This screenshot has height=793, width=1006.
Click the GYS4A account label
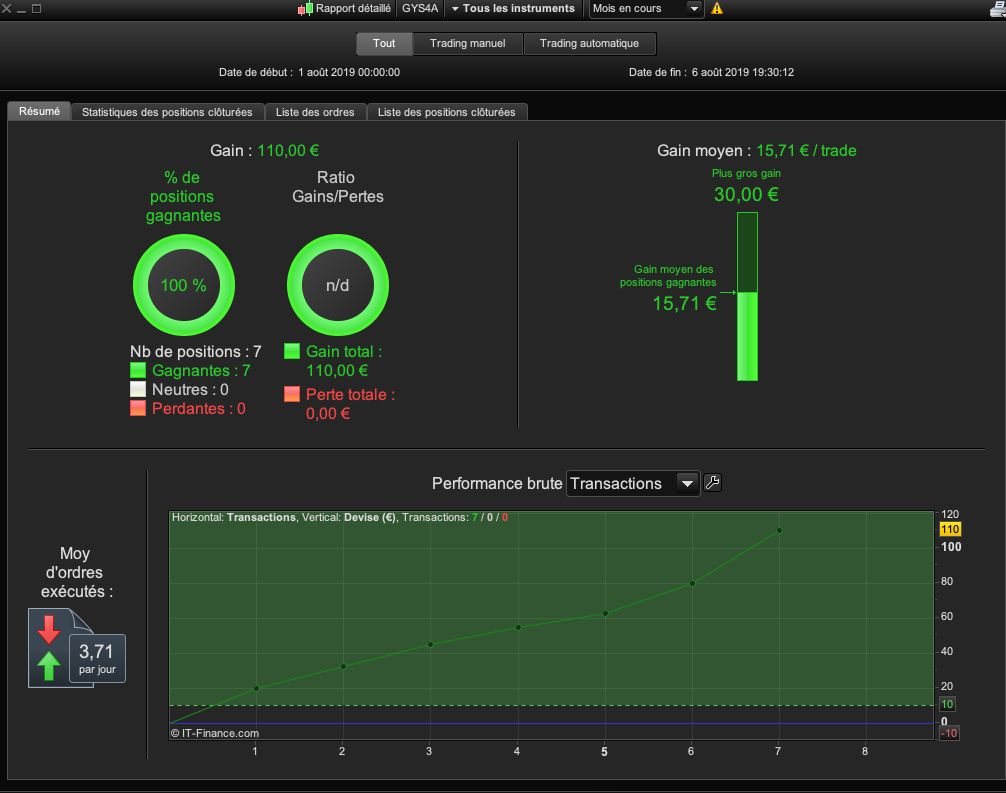tap(420, 9)
